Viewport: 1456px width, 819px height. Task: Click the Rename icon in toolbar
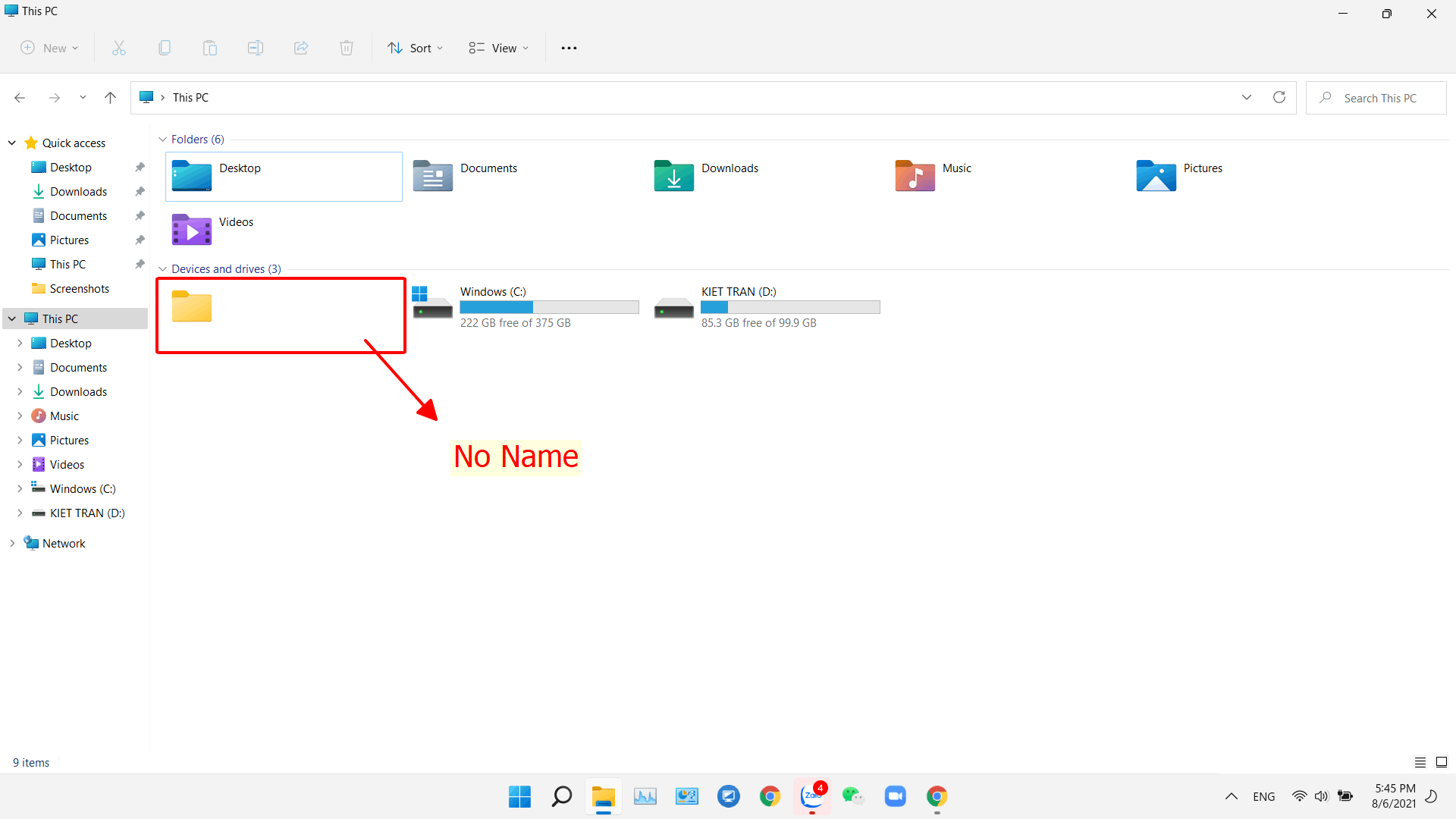256,48
